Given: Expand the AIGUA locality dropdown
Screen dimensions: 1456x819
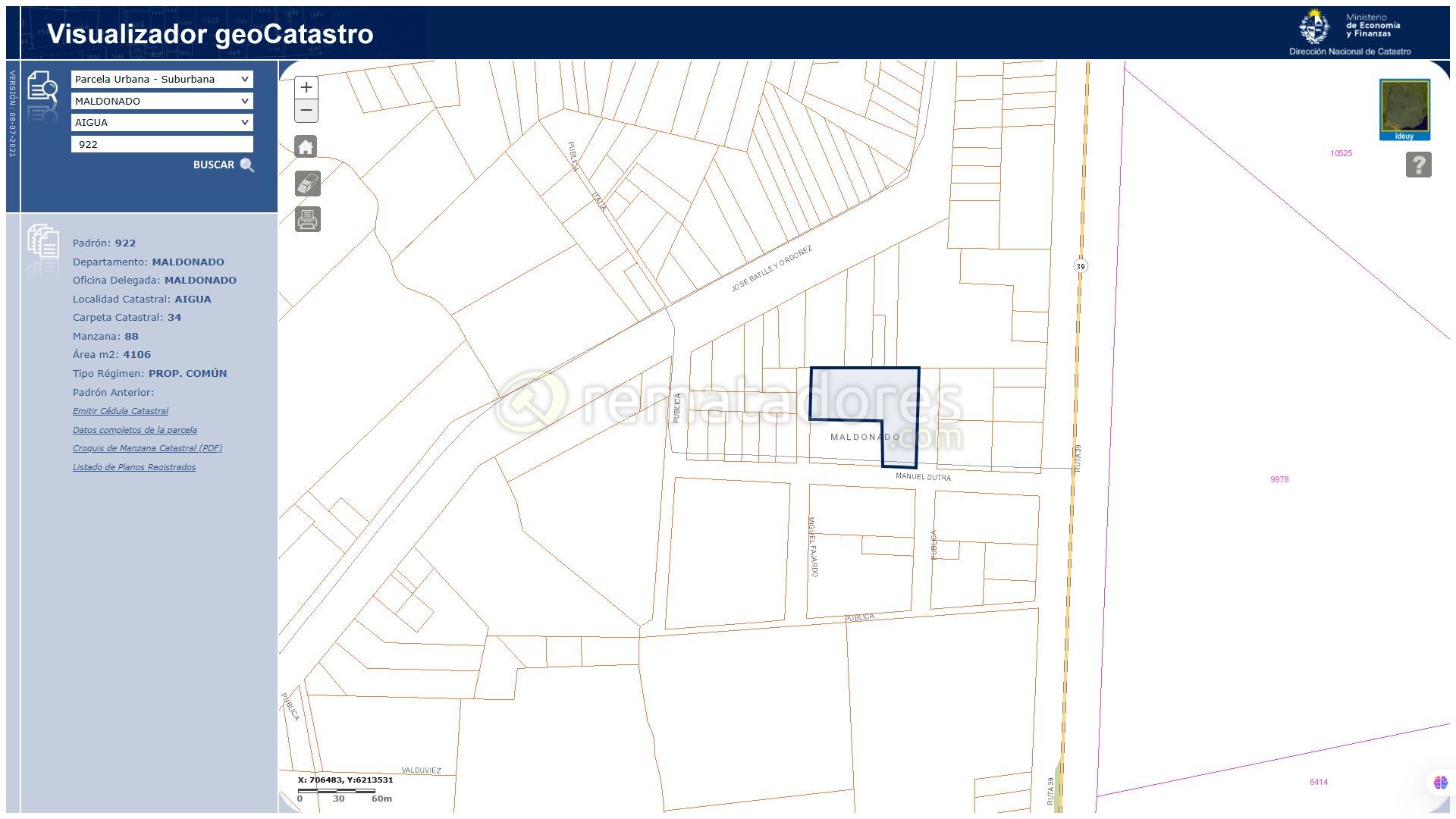Looking at the screenshot, I should [x=162, y=122].
